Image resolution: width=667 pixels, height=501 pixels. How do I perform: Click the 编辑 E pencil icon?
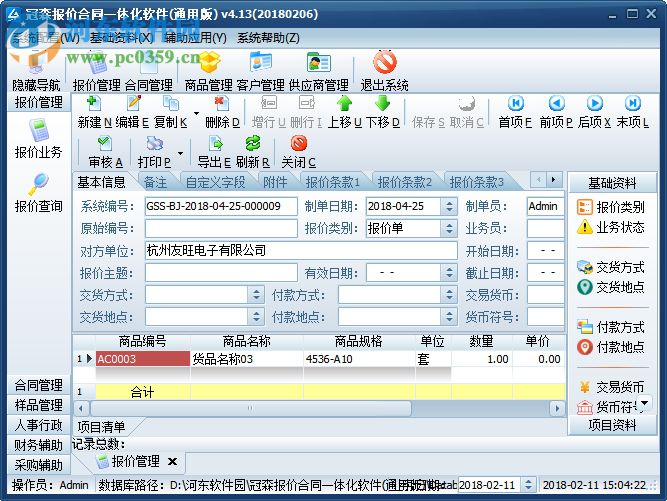click(134, 104)
